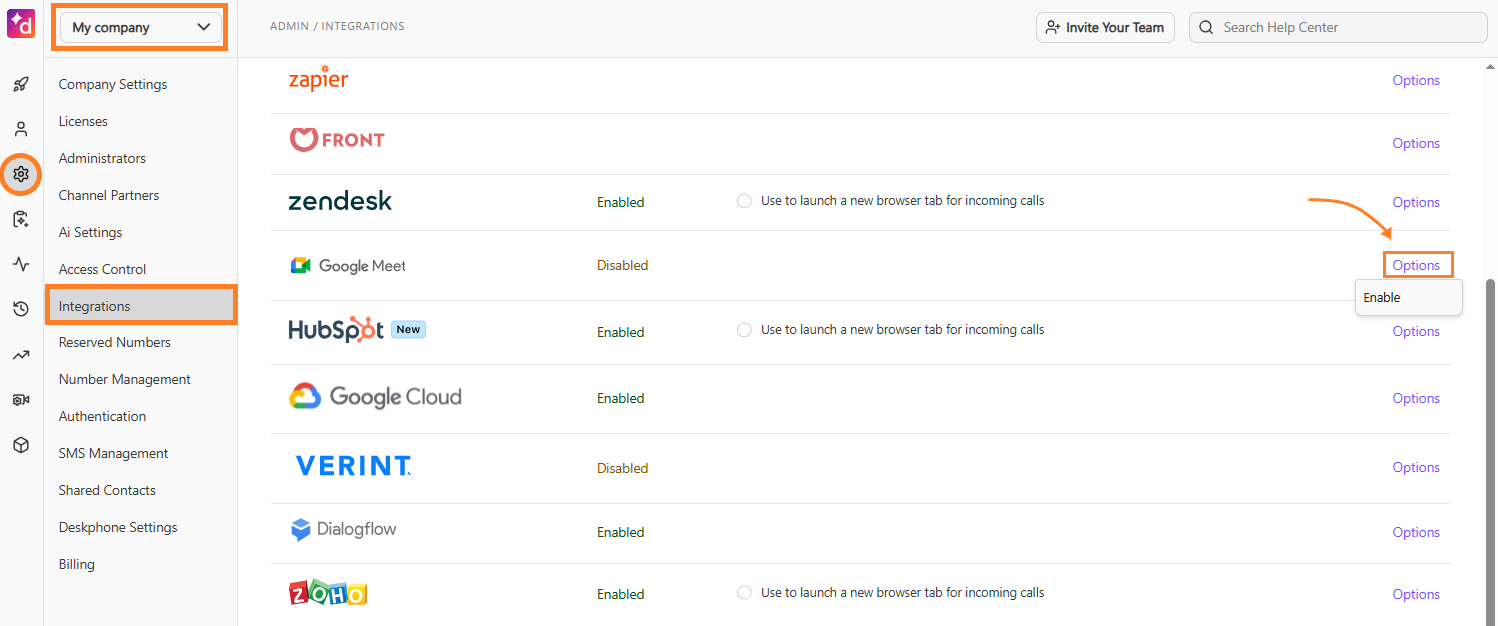Open the trending analytics arrow icon
This screenshot has width=1498, height=626.
point(21,354)
